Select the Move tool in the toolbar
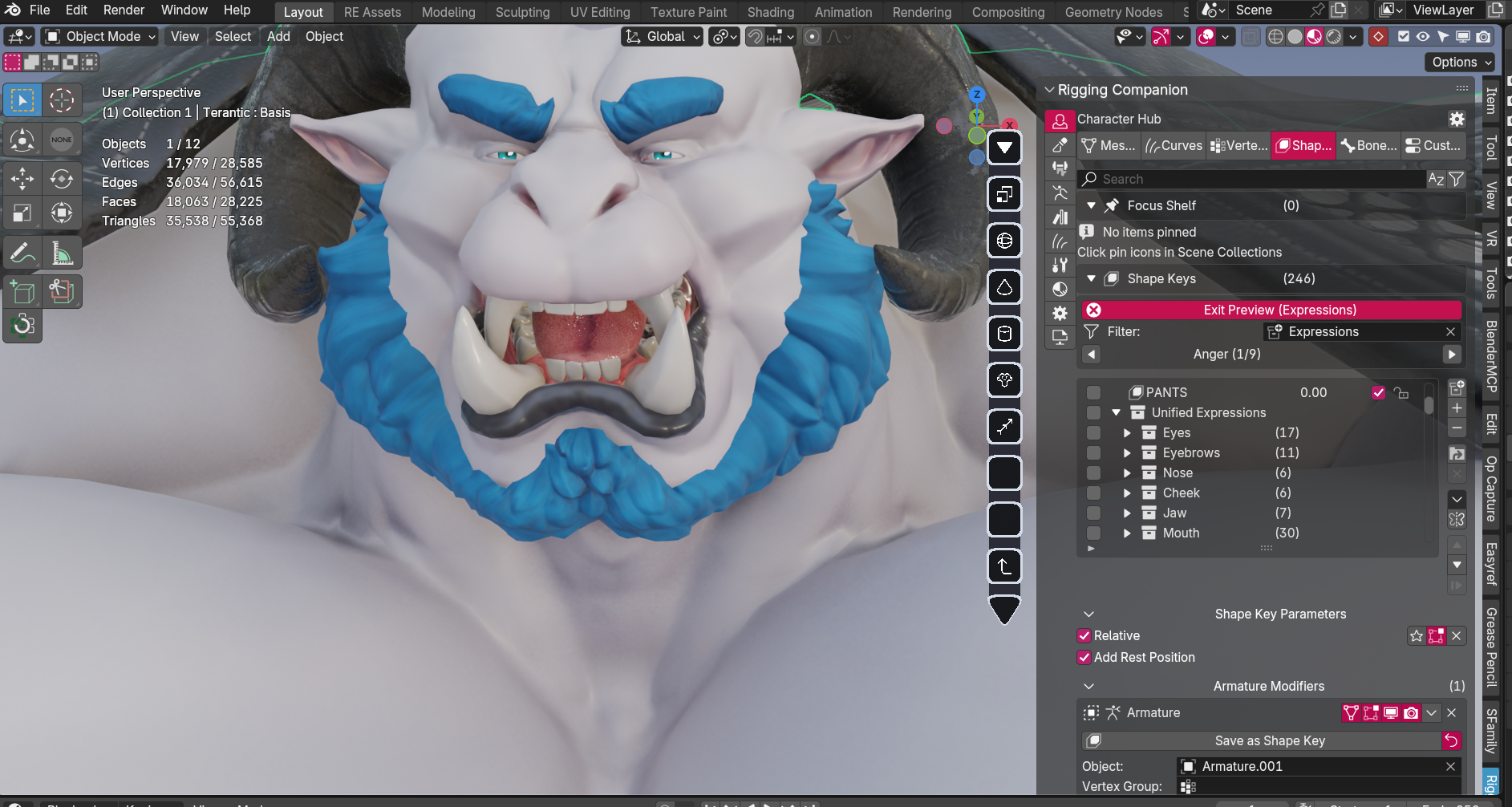 22,178
